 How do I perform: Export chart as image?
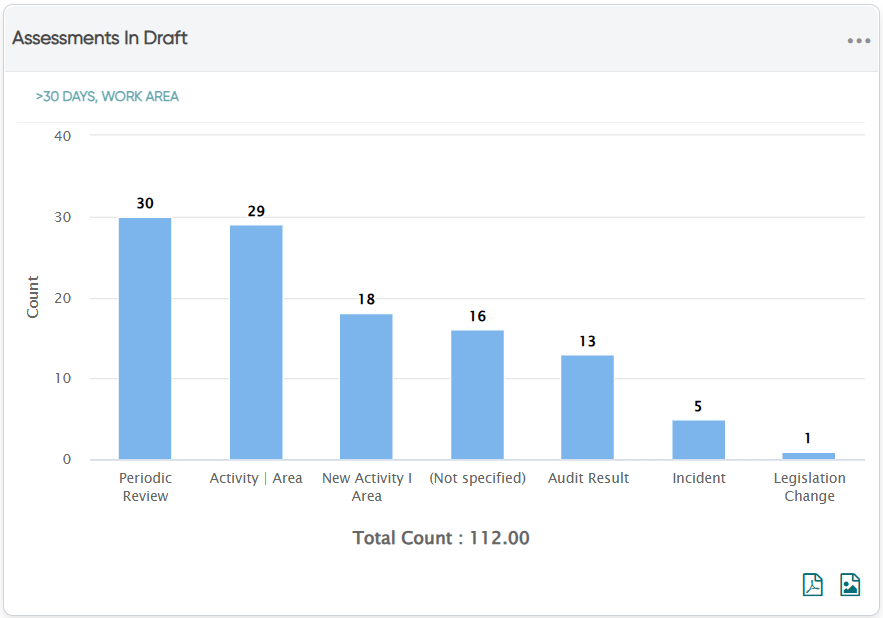[x=850, y=584]
